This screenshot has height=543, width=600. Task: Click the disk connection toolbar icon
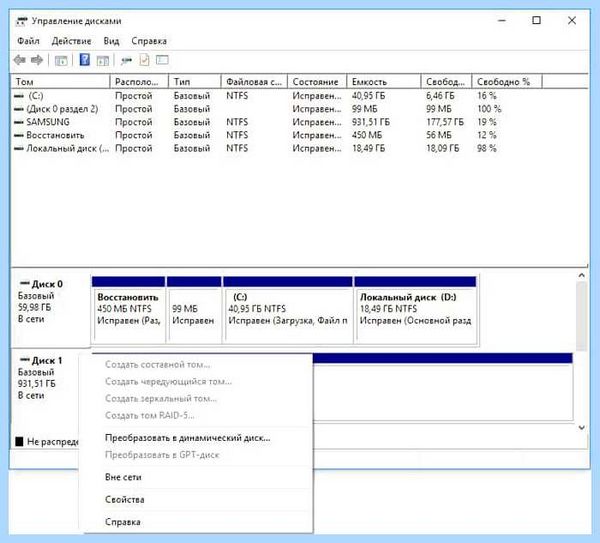126,60
